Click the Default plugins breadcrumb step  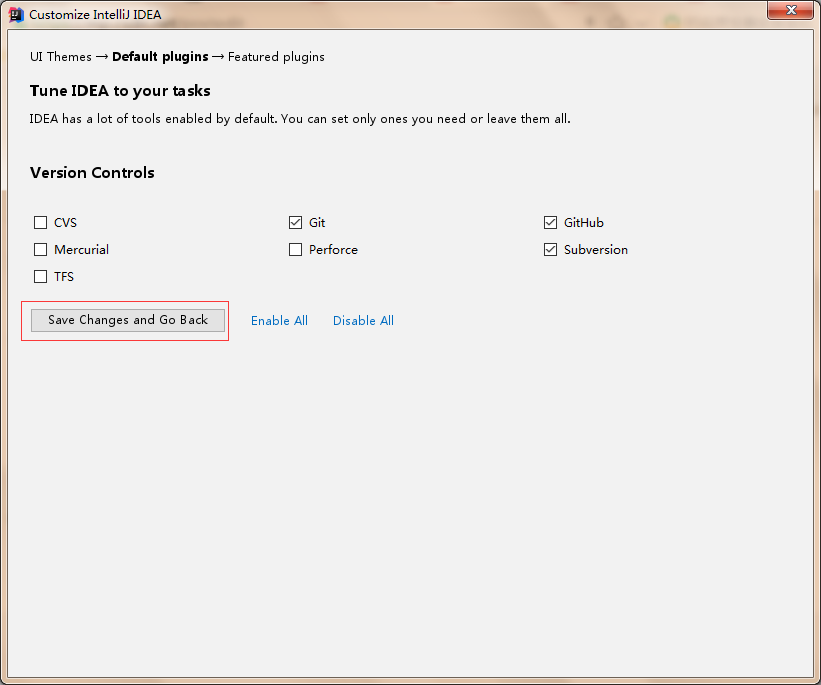(160, 57)
